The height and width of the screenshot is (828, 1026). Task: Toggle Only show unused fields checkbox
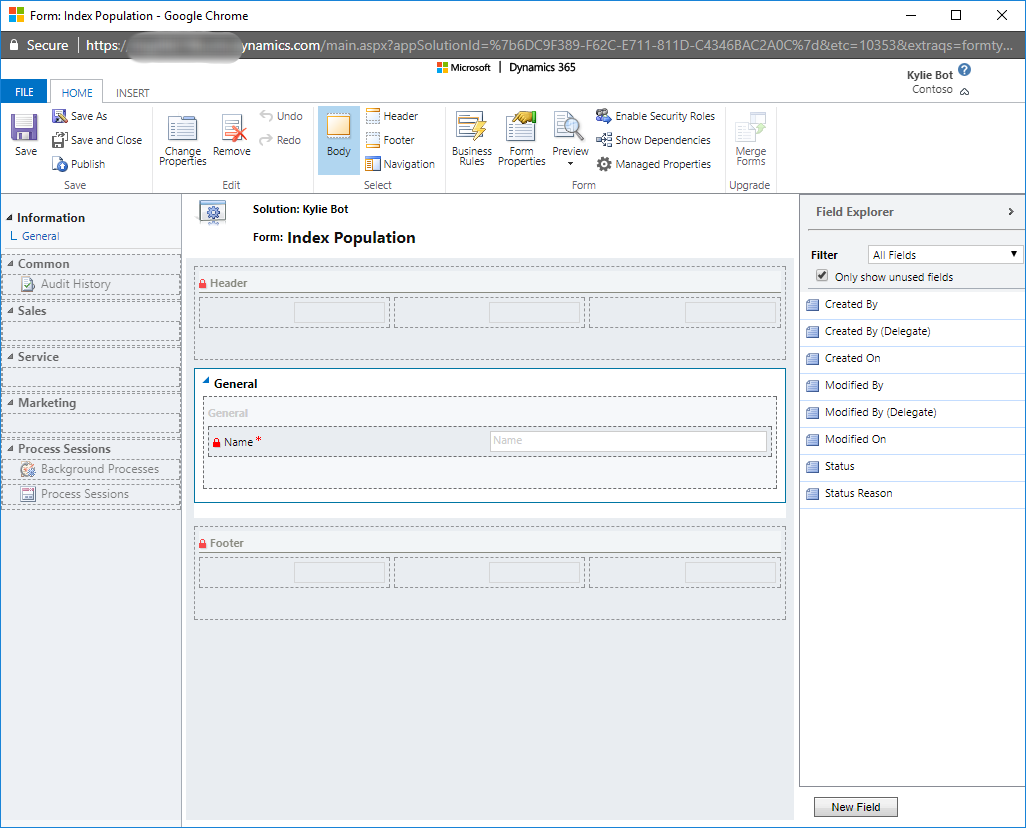822,276
